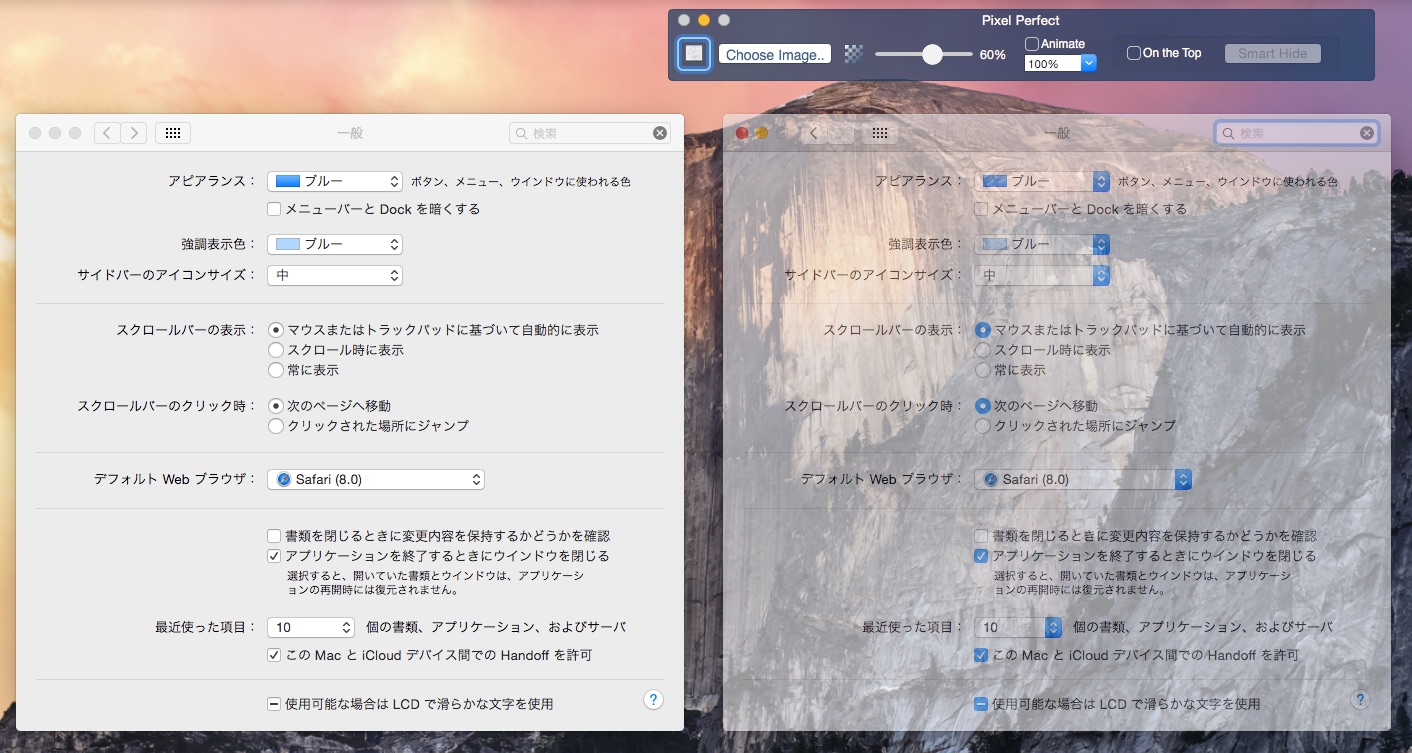The height and width of the screenshot is (753, 1412).
Task: Select クリックされた場所にジャンプ in translucent right window
Action: point(983,426)
